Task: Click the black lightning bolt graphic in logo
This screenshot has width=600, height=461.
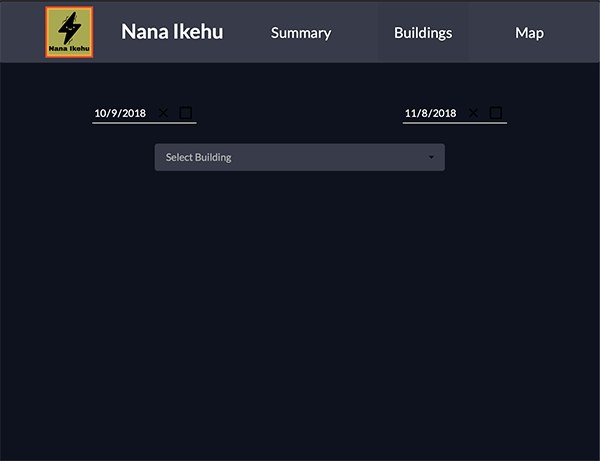Action: pos(70,28)
